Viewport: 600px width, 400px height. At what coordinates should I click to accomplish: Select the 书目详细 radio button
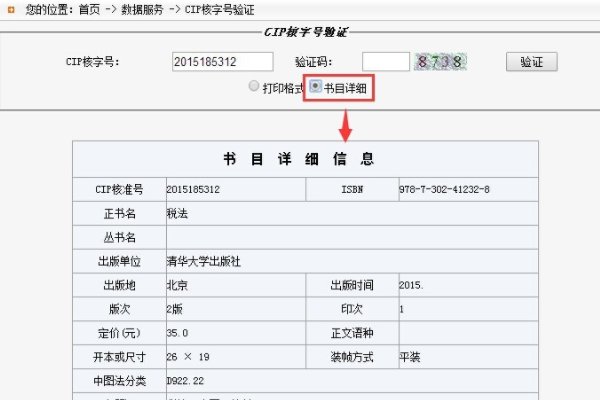pyautogui.click(x=315, y=86)
